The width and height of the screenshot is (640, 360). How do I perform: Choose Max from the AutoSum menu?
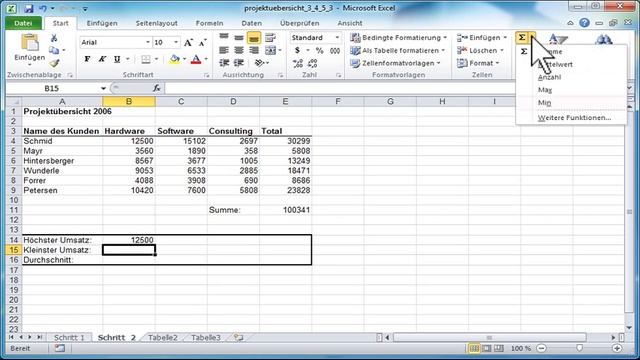(x=545, y=90)
